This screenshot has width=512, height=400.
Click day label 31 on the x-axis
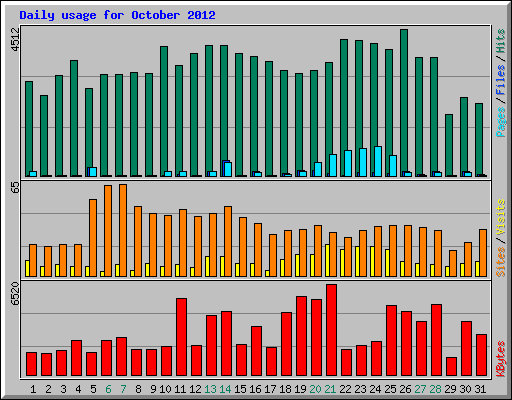tap(480, 389)
